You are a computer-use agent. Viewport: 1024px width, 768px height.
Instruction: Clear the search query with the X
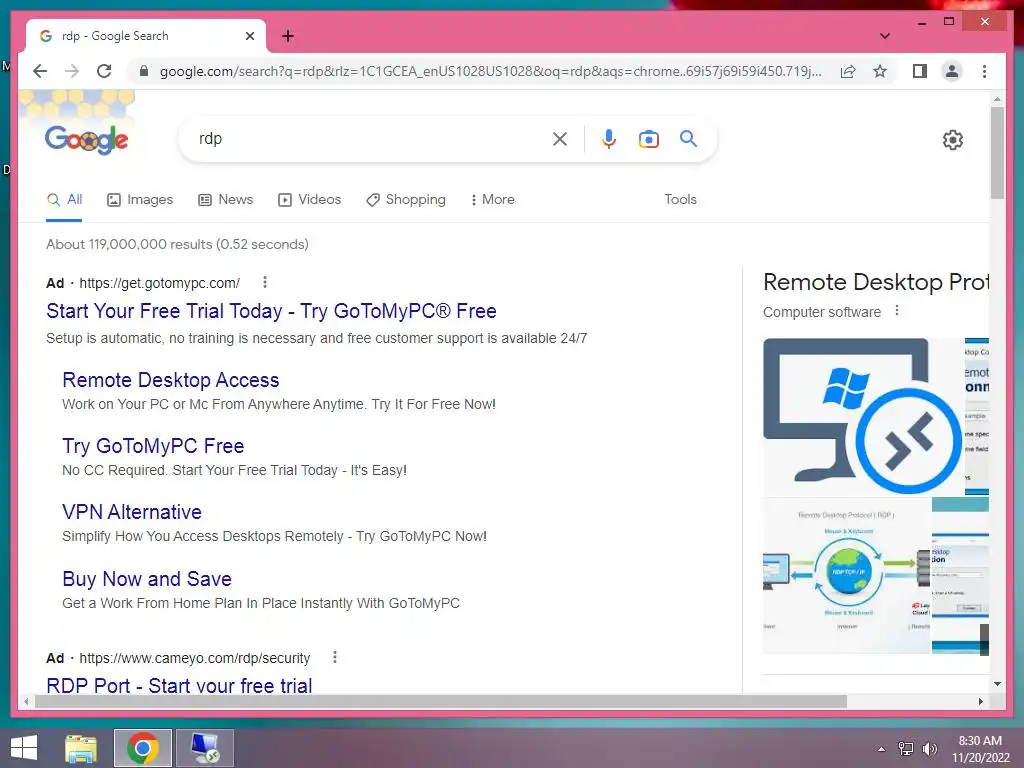560,138
